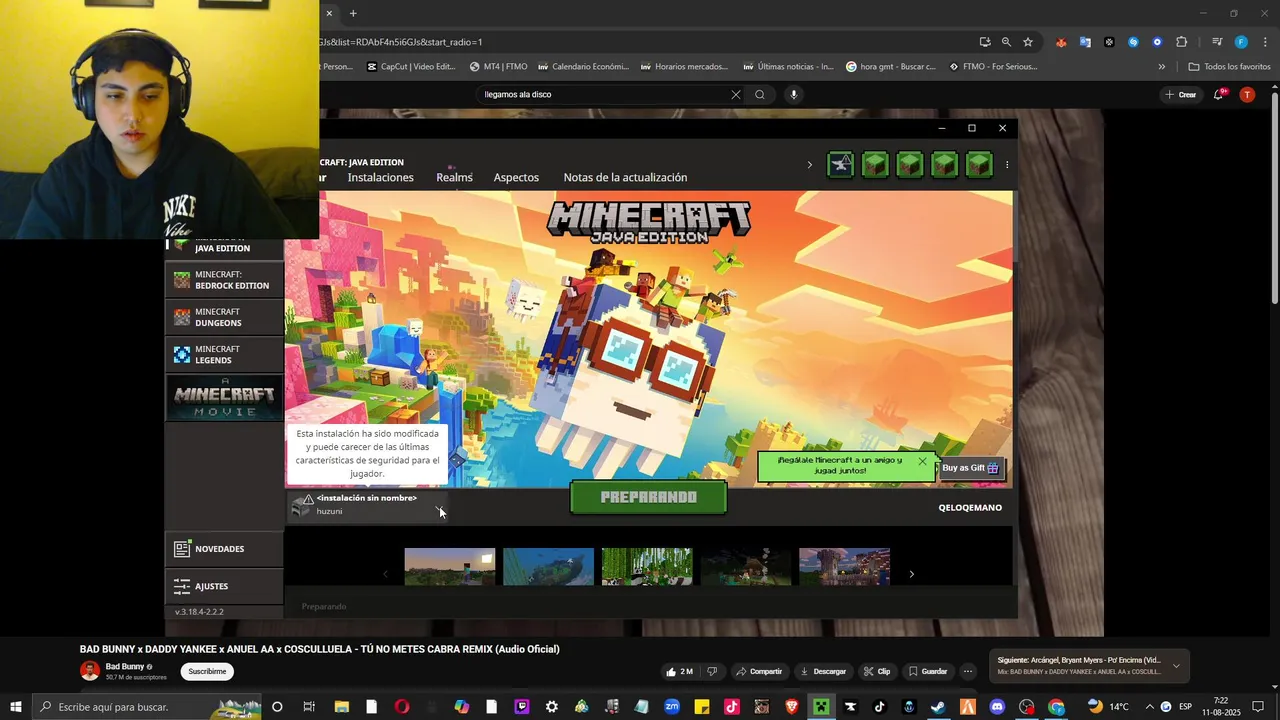Select Minecraft Dungeons in sidebar
This screenshot has height=720, width=1280.
(224, 317)
